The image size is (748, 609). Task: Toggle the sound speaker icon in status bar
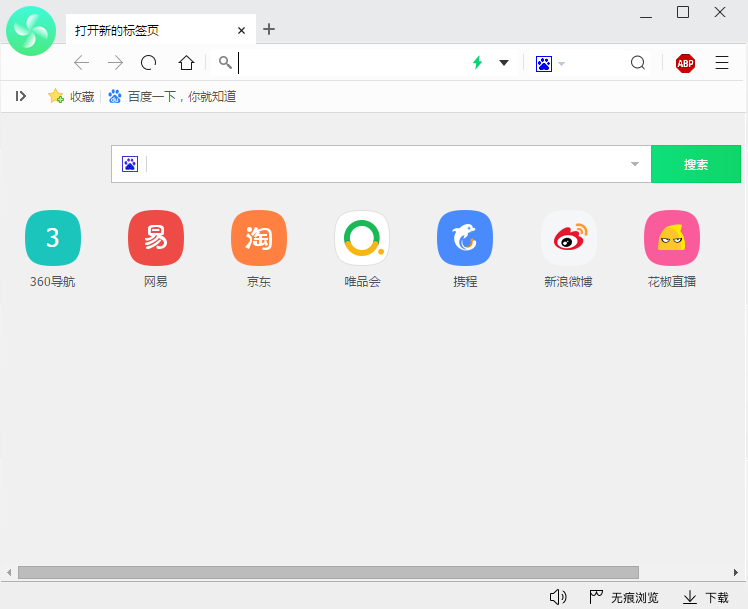coord(558,597)
